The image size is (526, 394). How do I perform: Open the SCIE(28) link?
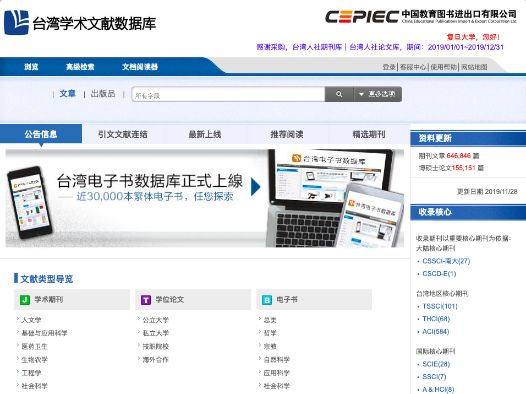436,364
